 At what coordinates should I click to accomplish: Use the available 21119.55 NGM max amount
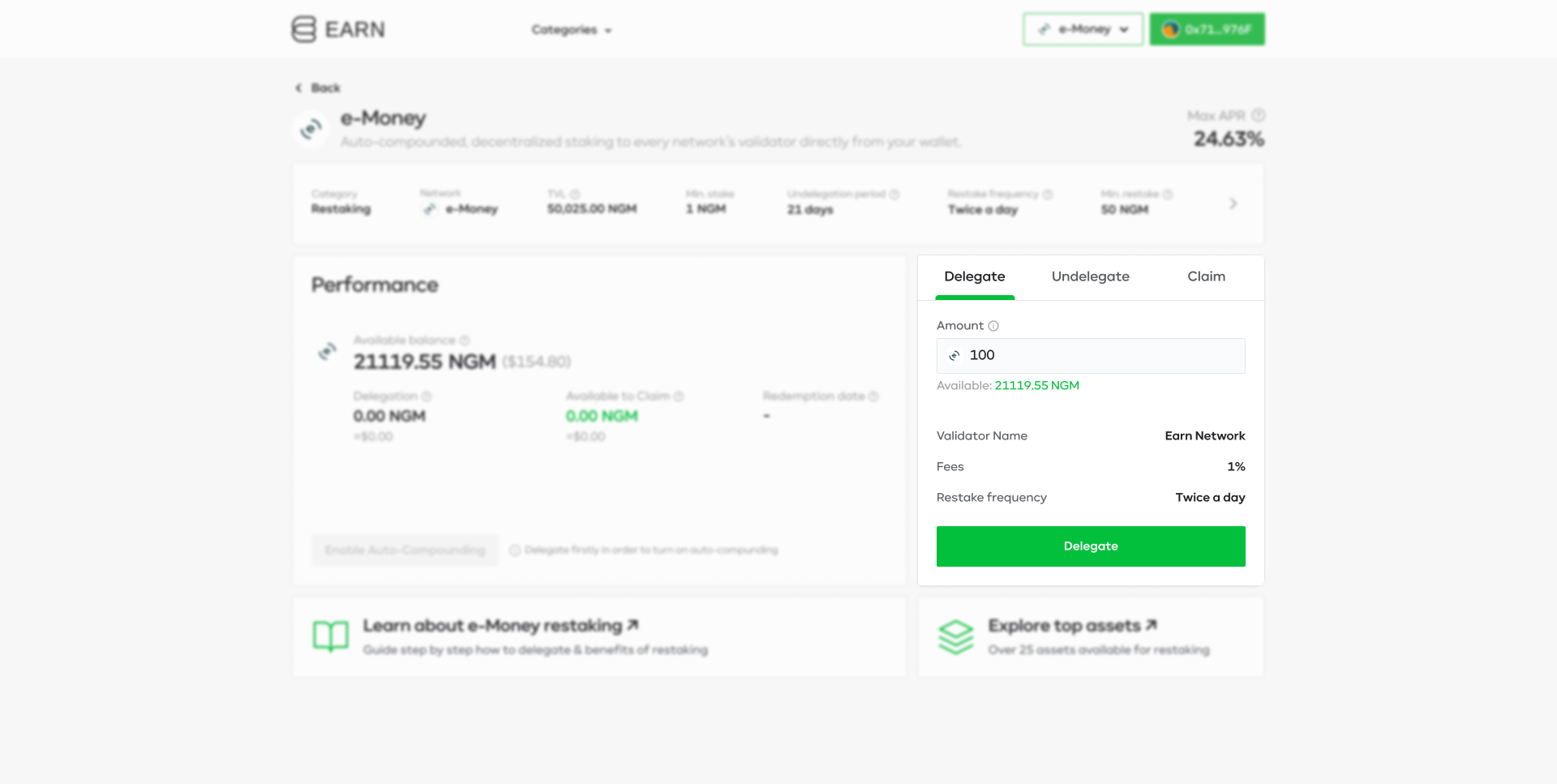click(x=1036, y=385)
